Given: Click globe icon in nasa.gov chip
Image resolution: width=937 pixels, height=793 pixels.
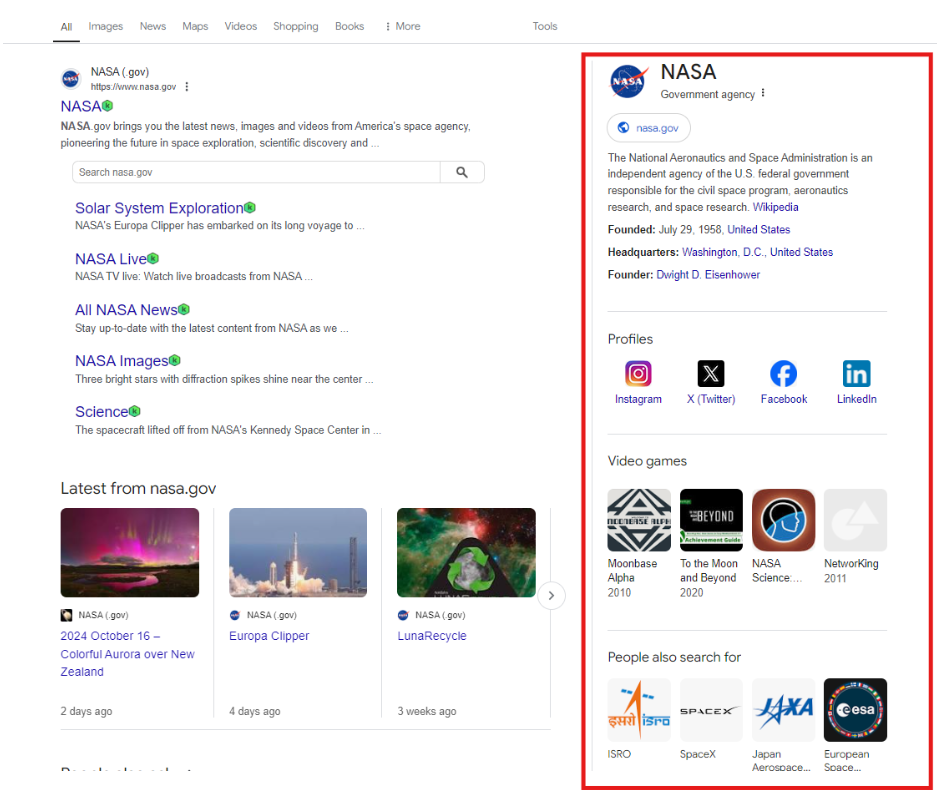Looking at the screenshot, I should (623, 127).
